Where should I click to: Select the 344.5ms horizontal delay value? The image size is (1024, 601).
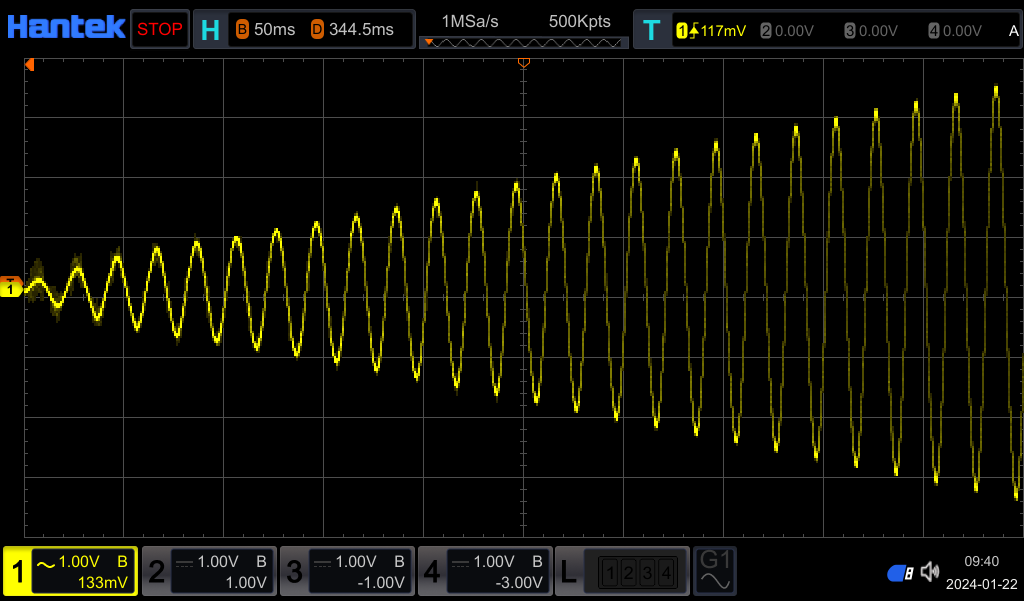(353, 30)
